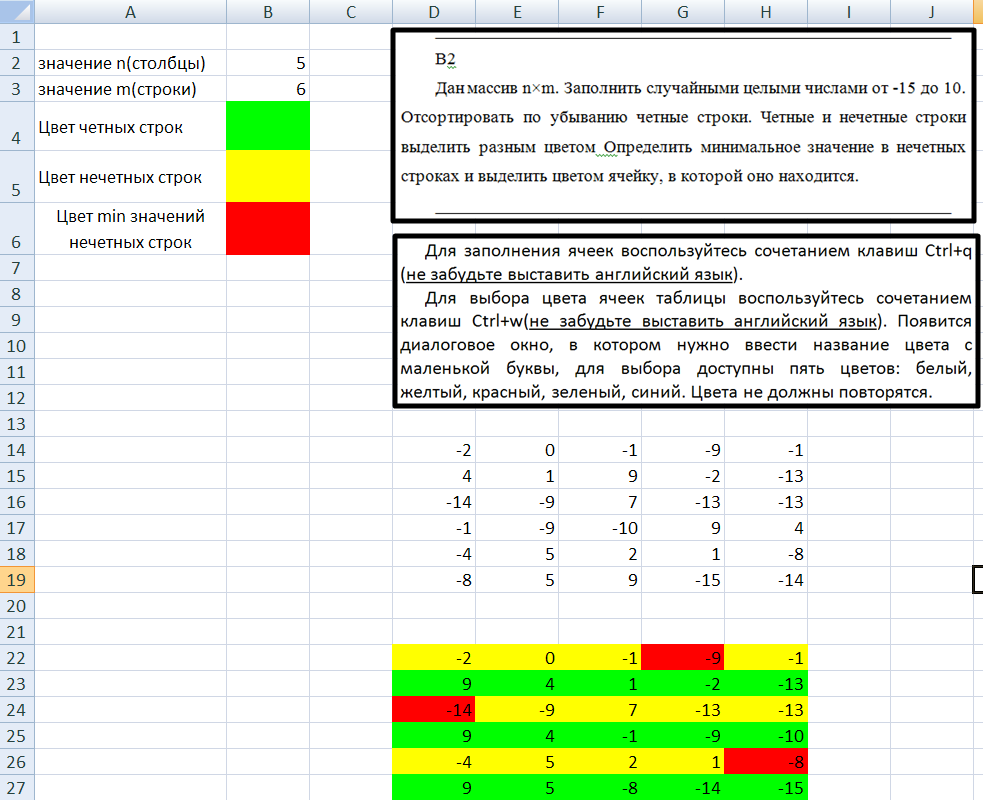Screen dimensions: 983x800
Task: Click green cell H27 with -15
Action: [766, 787]
